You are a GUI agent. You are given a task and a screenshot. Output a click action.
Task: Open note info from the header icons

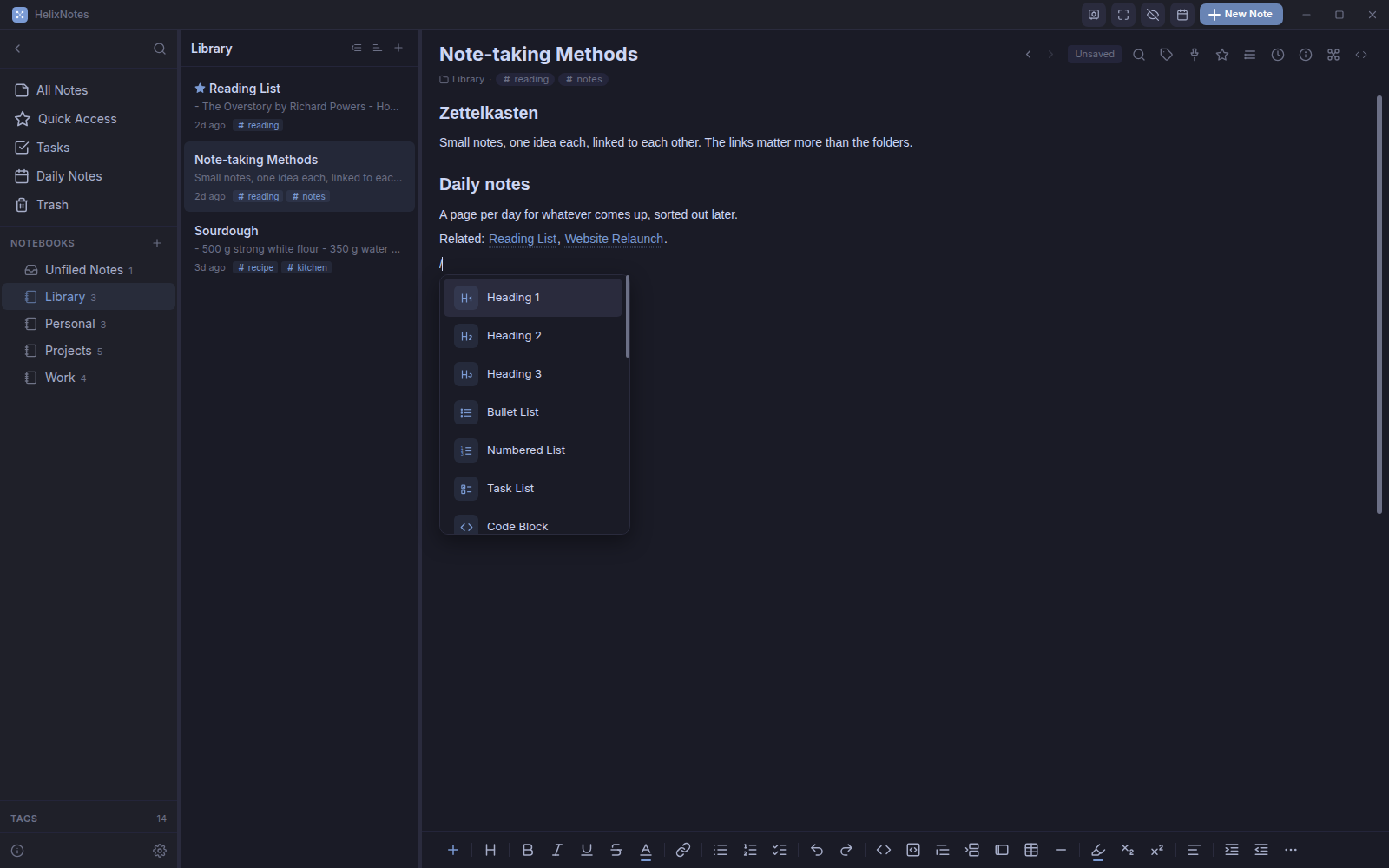(x=1306, y=55)
